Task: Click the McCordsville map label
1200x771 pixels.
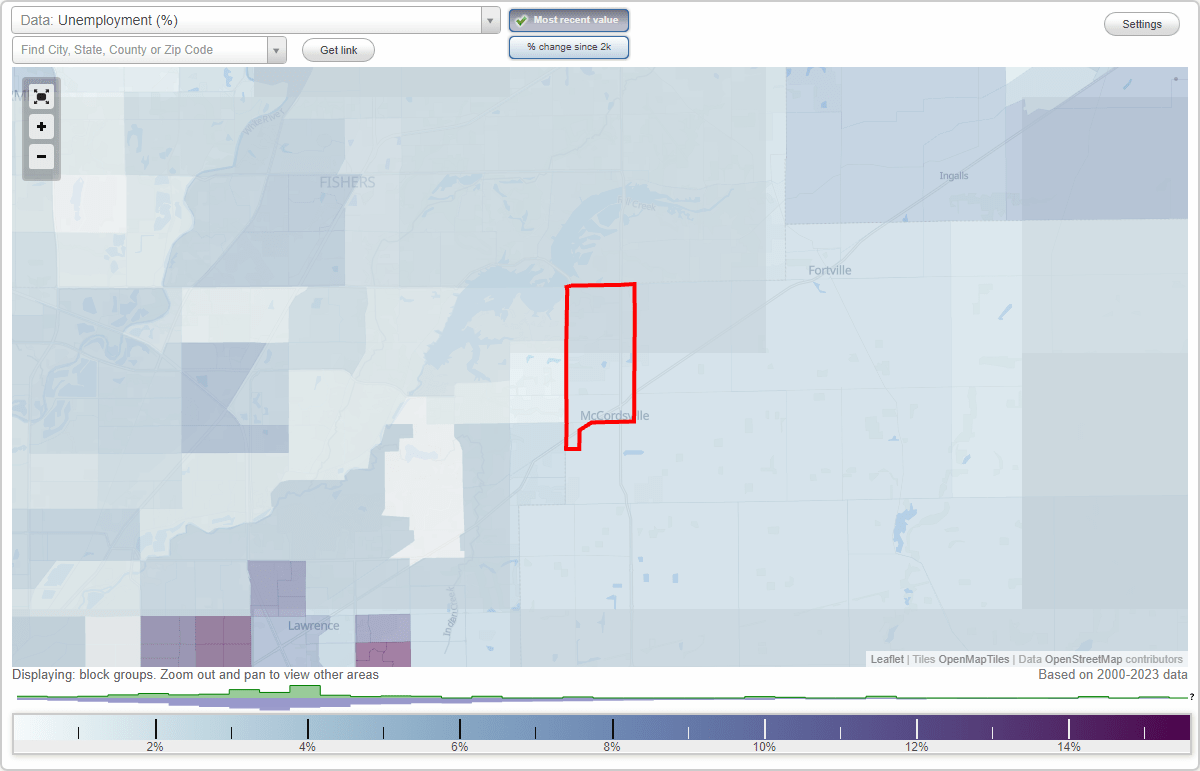Action: pyautogui.click(x=615, y=415)
